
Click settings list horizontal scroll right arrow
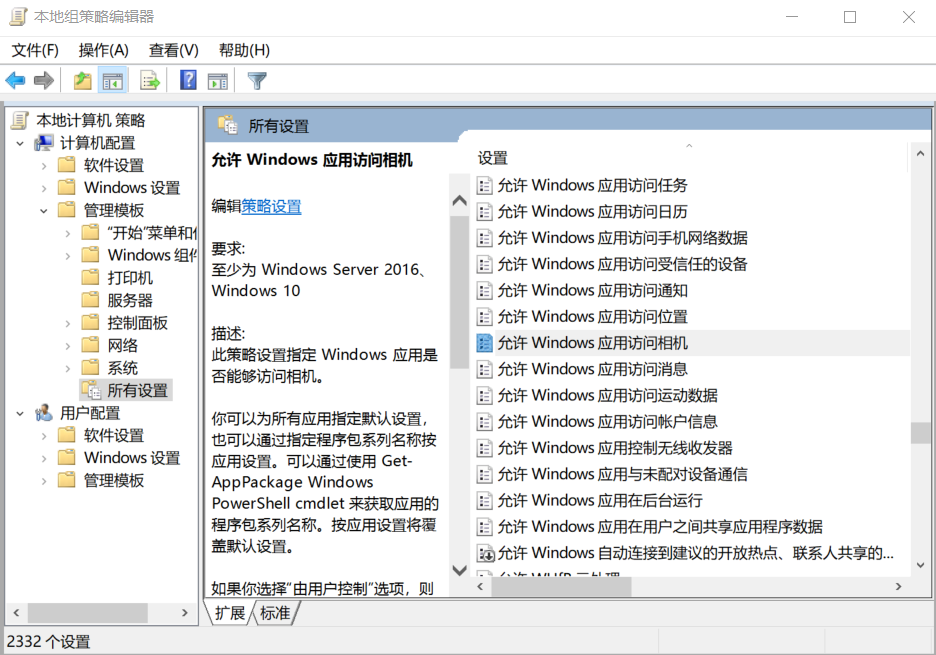point(898,587)
